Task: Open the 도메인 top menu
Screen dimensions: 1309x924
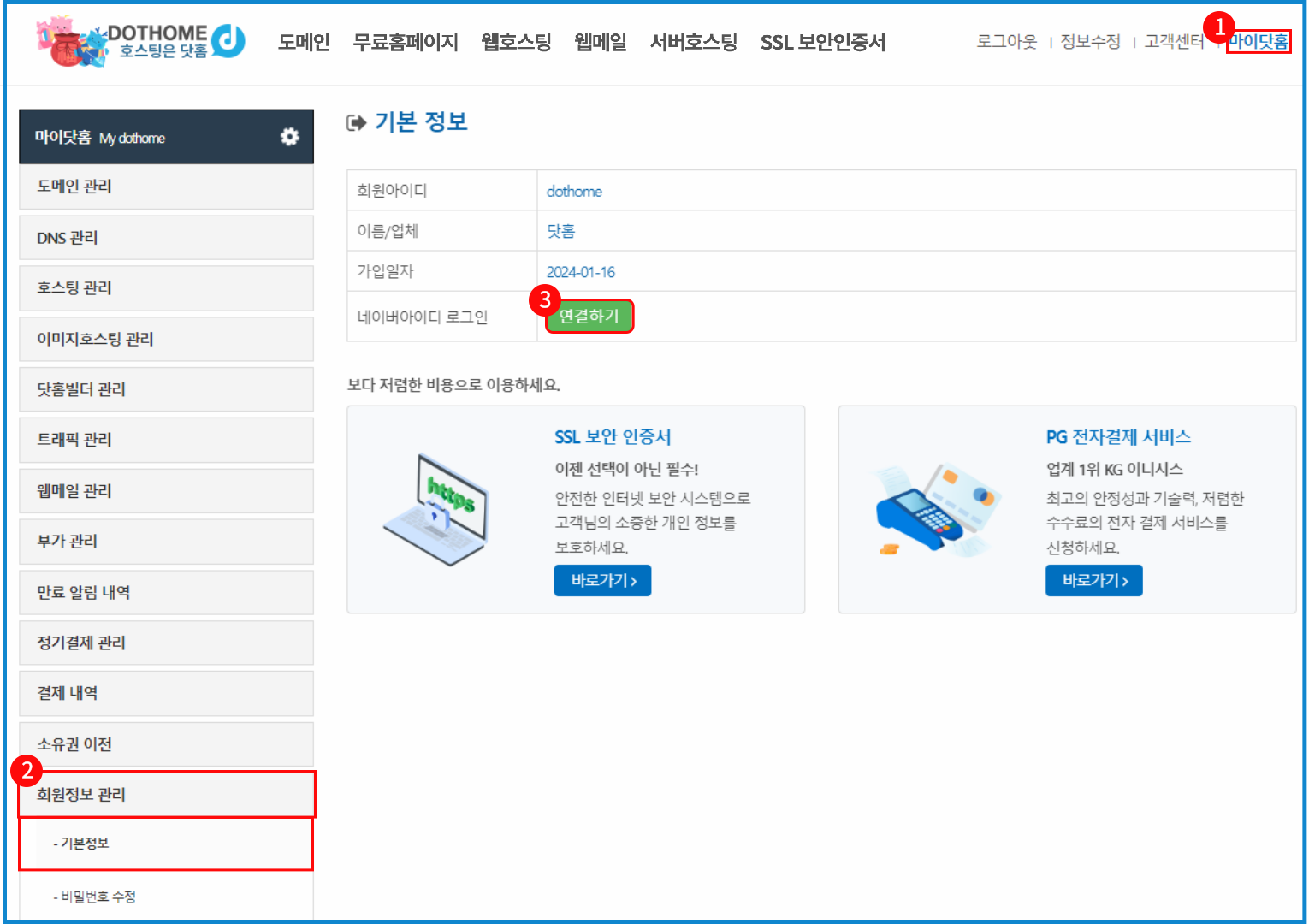Action: pyautogui.click(x=304, y=42)
